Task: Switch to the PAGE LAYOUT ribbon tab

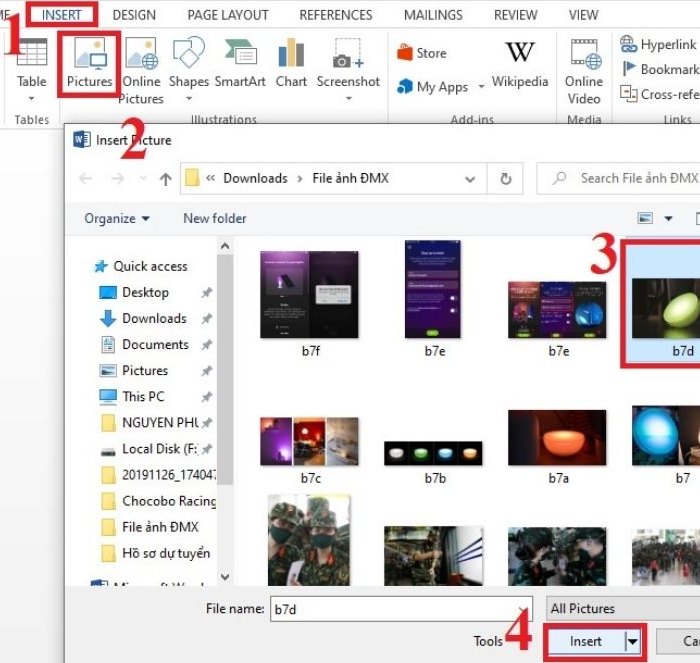Action: (x=228, y=15)
